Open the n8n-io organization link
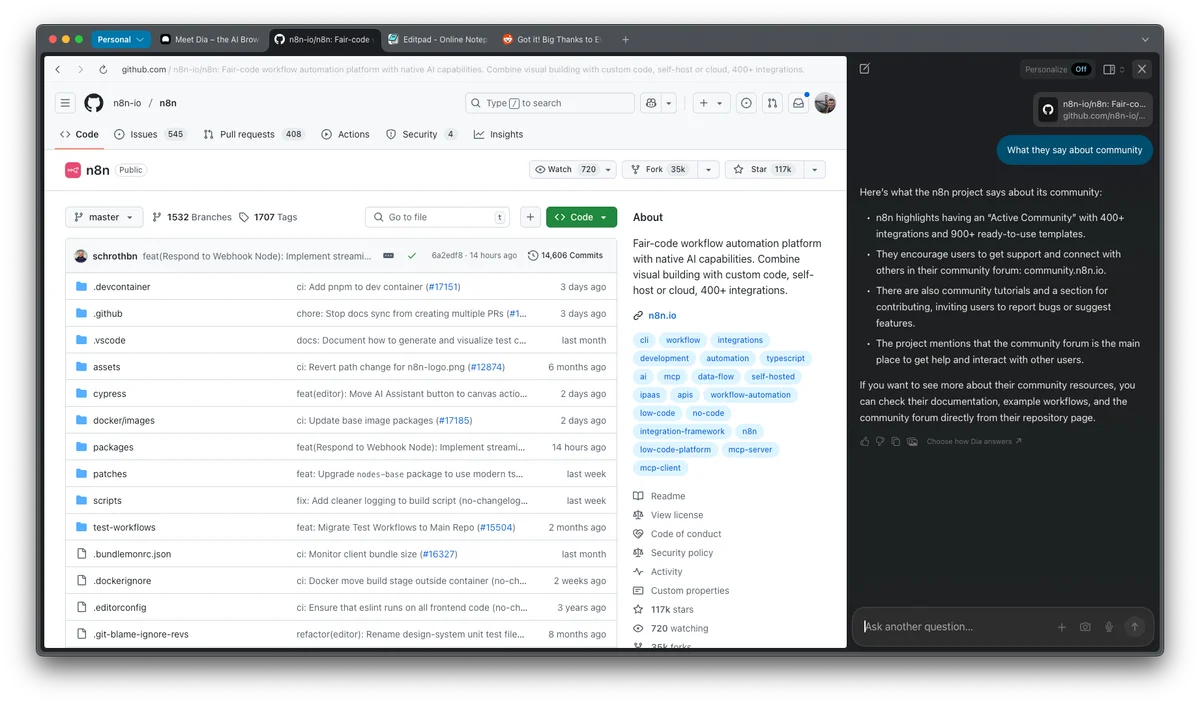 point(125,103)
